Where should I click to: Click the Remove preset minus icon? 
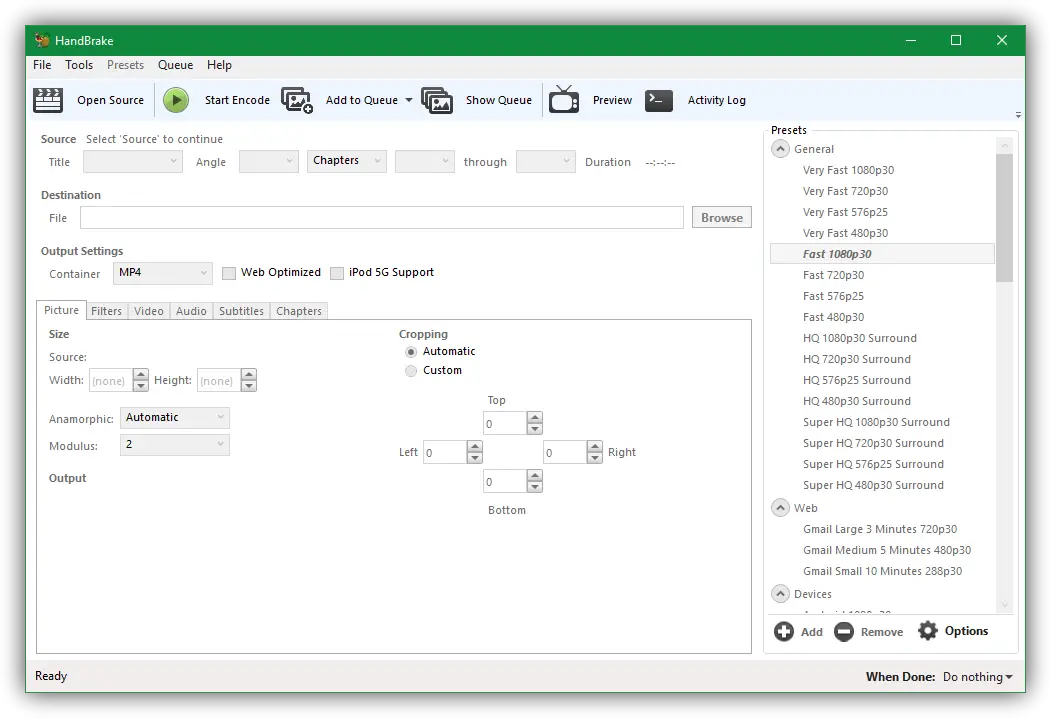tap(844, 632)
